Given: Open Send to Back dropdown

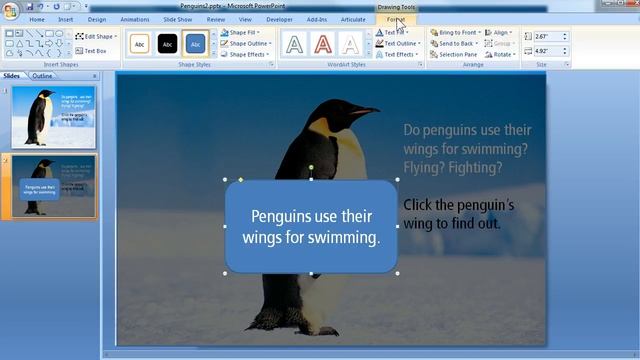Looking at the screenshot, I should click(454, 43).
